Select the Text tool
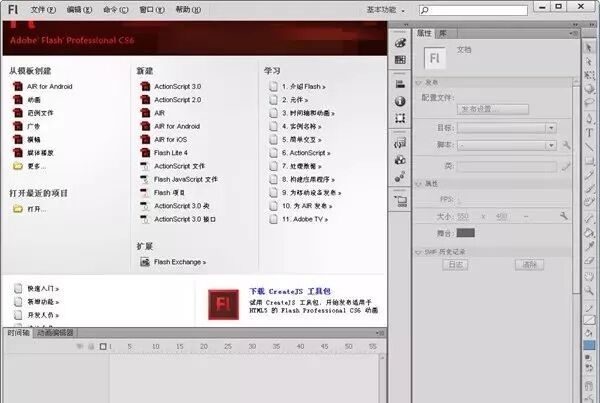600x403 pixels. click(x=589, y=133)
